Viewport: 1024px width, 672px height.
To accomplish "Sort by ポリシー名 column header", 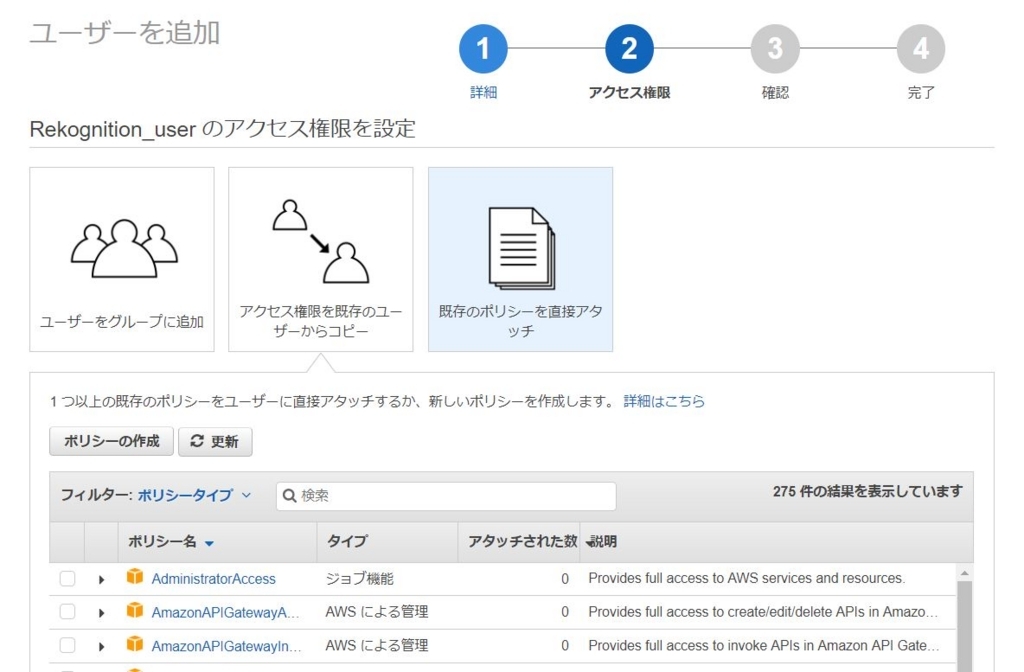I will [170, 541].
